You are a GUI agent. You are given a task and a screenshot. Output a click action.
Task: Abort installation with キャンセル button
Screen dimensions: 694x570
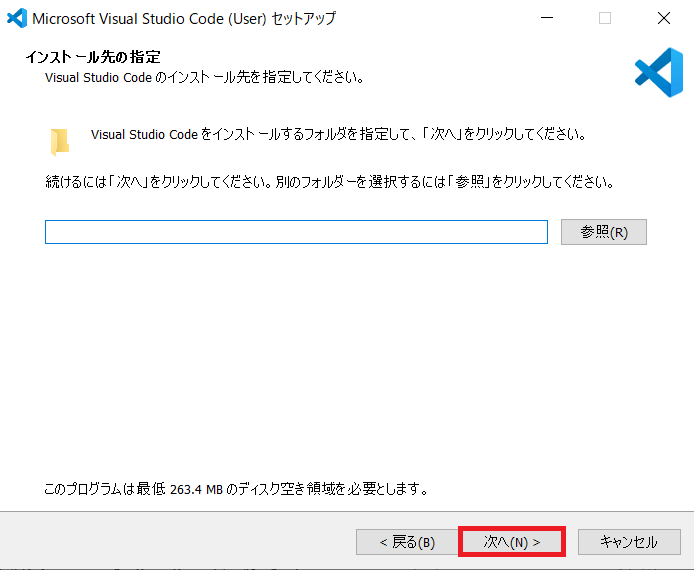(628, 542)
